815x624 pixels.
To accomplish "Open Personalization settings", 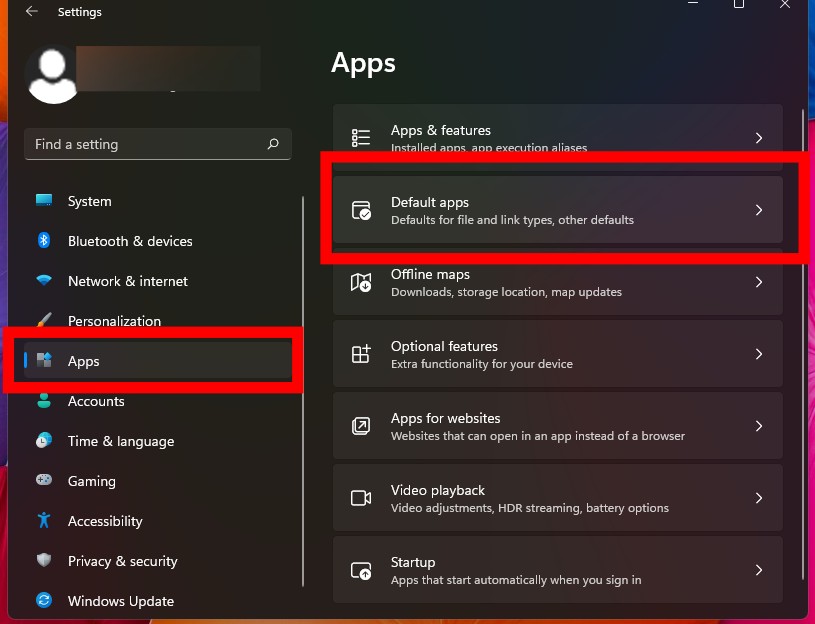I will pos(157,321).
